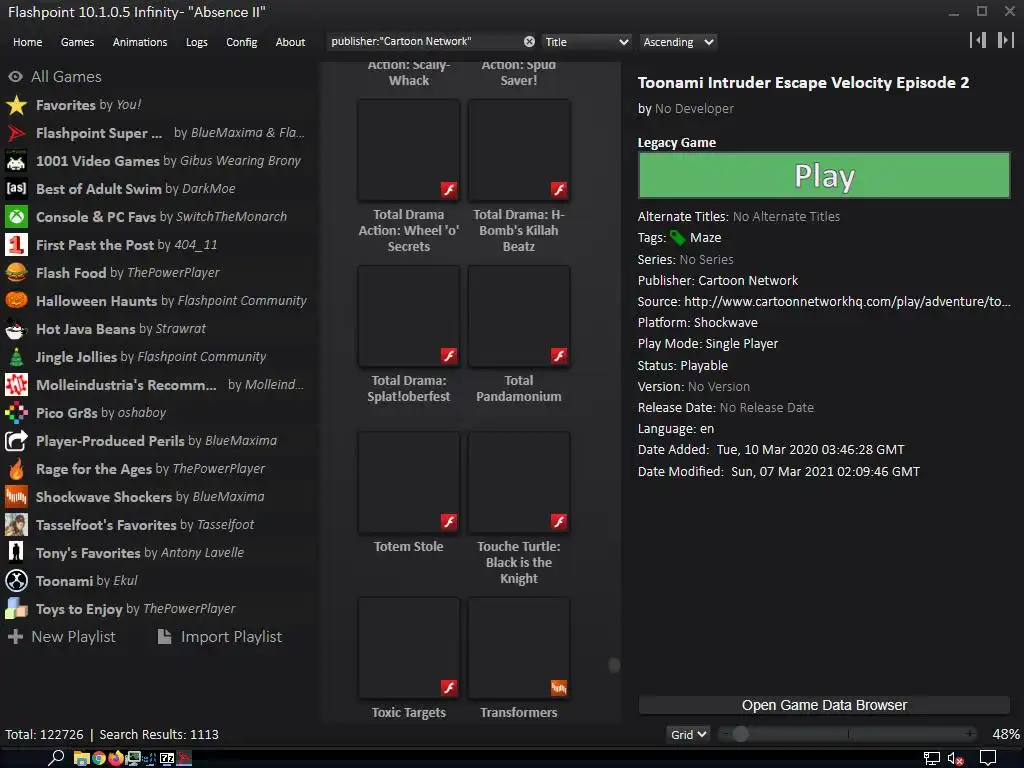Click the Maze tag text
Viewport: 1024px width, 768px height.
coord(705,238)
